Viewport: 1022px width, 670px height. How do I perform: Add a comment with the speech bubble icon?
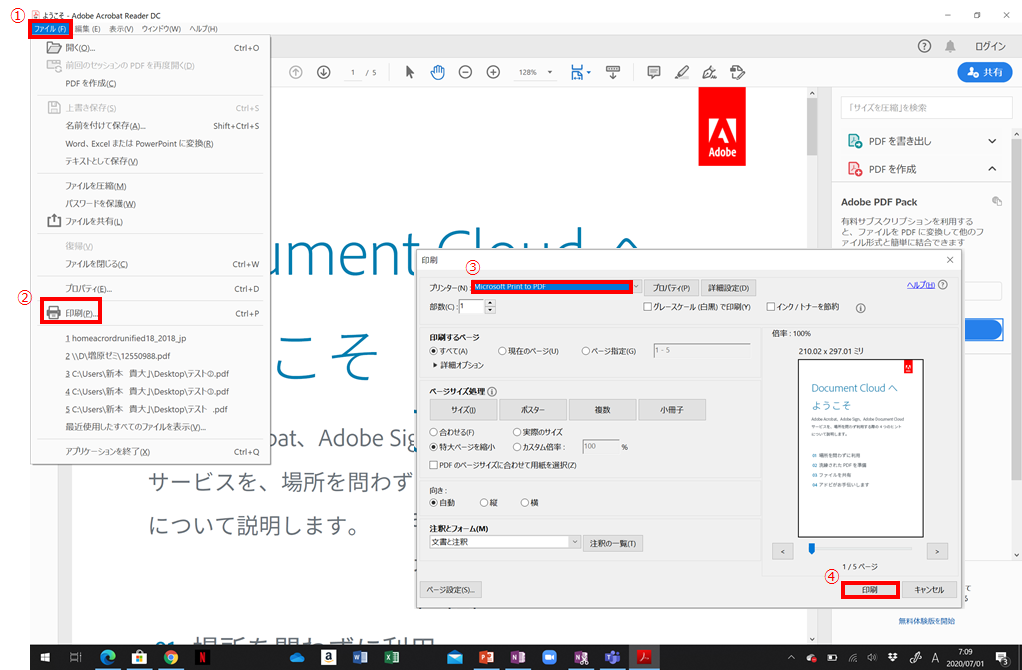pyautogui.click(x=653, y=72)
